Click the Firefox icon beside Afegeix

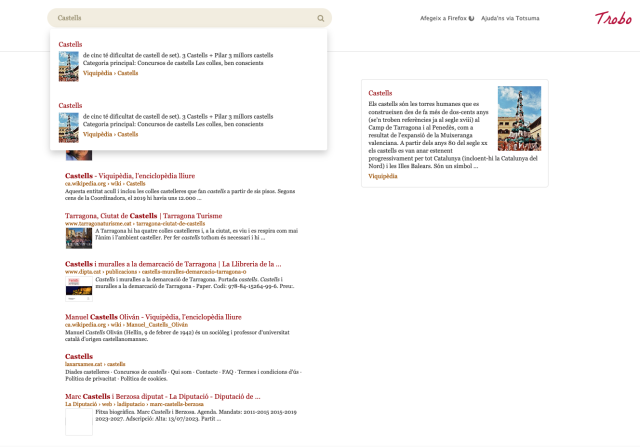click(x=471, y=18)
